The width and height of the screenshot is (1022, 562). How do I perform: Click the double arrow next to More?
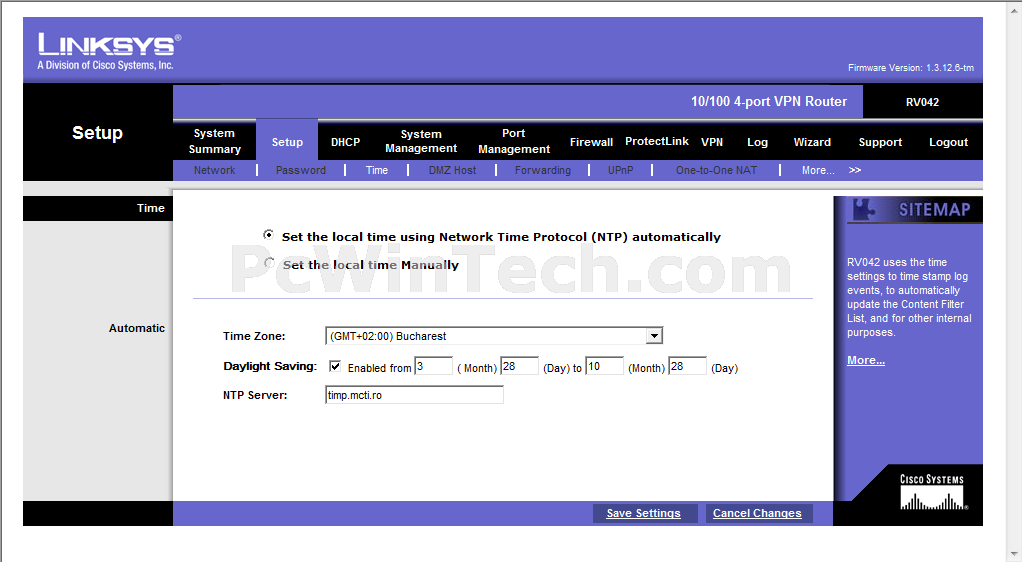click(x=855, y=170)
